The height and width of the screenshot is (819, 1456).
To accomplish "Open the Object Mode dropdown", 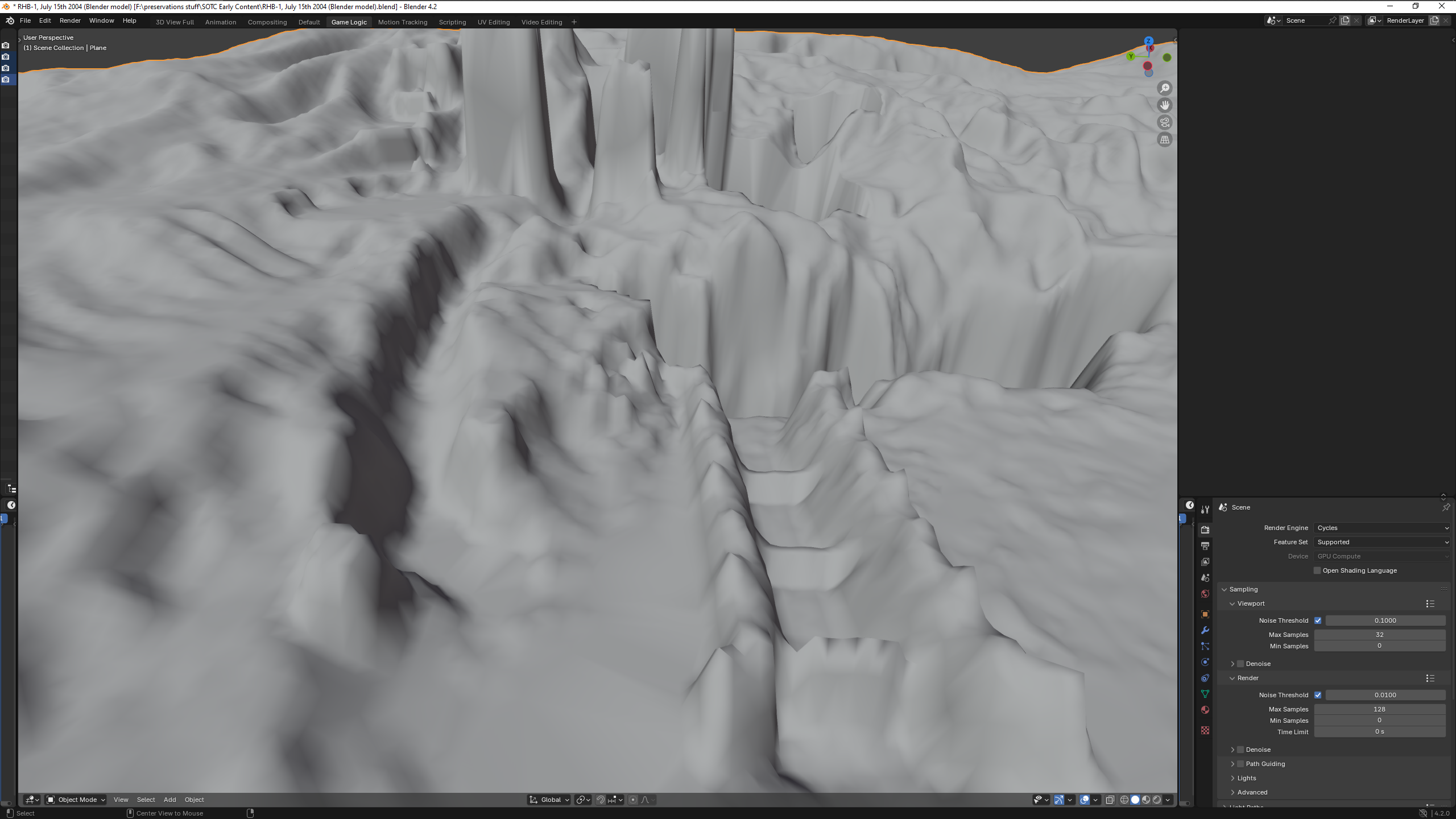I will pos(76,800).
